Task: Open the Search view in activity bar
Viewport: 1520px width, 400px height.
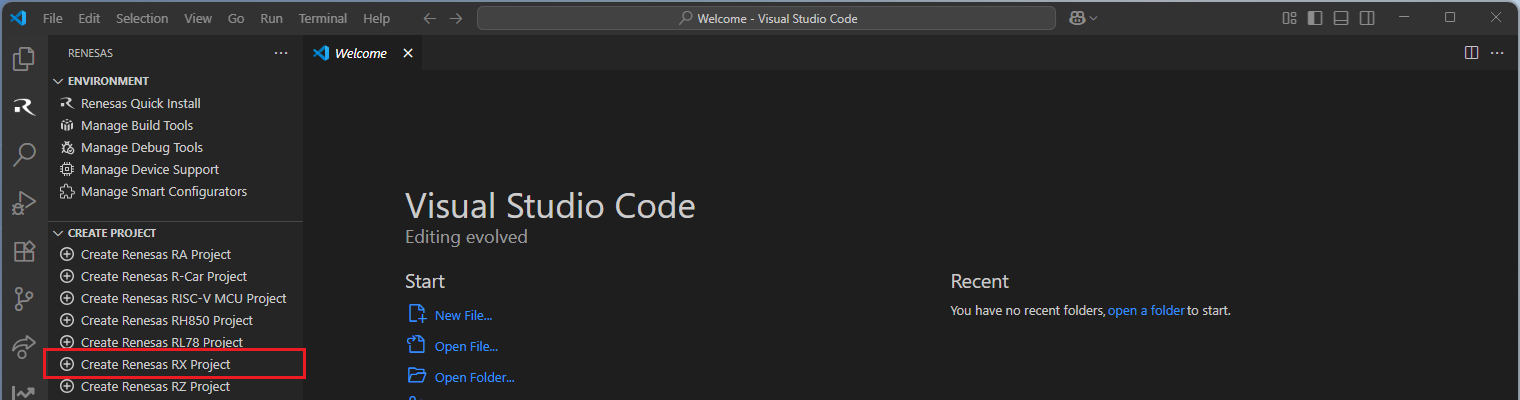Action: click(23, 155)
